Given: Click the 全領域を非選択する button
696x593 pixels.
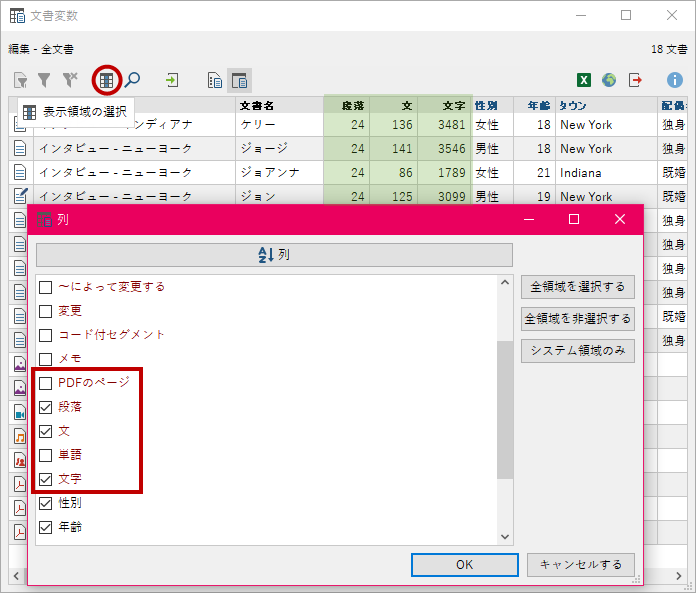Looking at the screenshot, I should click(x=578, y=319).
